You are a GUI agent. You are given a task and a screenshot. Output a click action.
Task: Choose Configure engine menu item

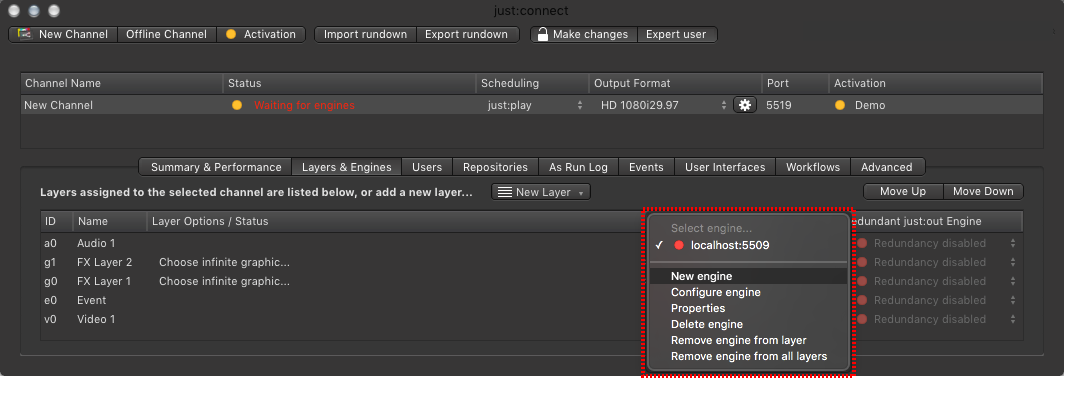(749, 292)
